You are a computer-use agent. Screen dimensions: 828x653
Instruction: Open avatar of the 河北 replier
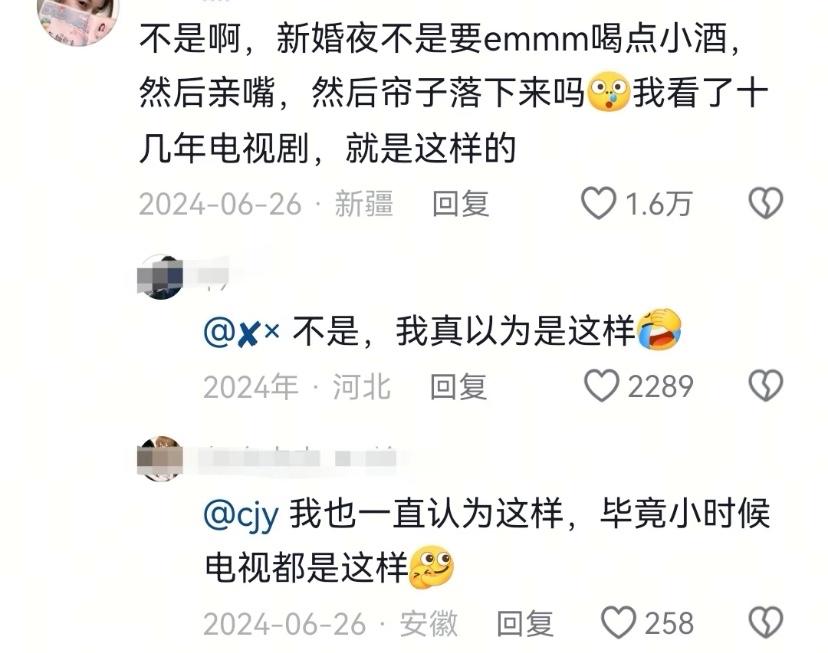[160, 277]
